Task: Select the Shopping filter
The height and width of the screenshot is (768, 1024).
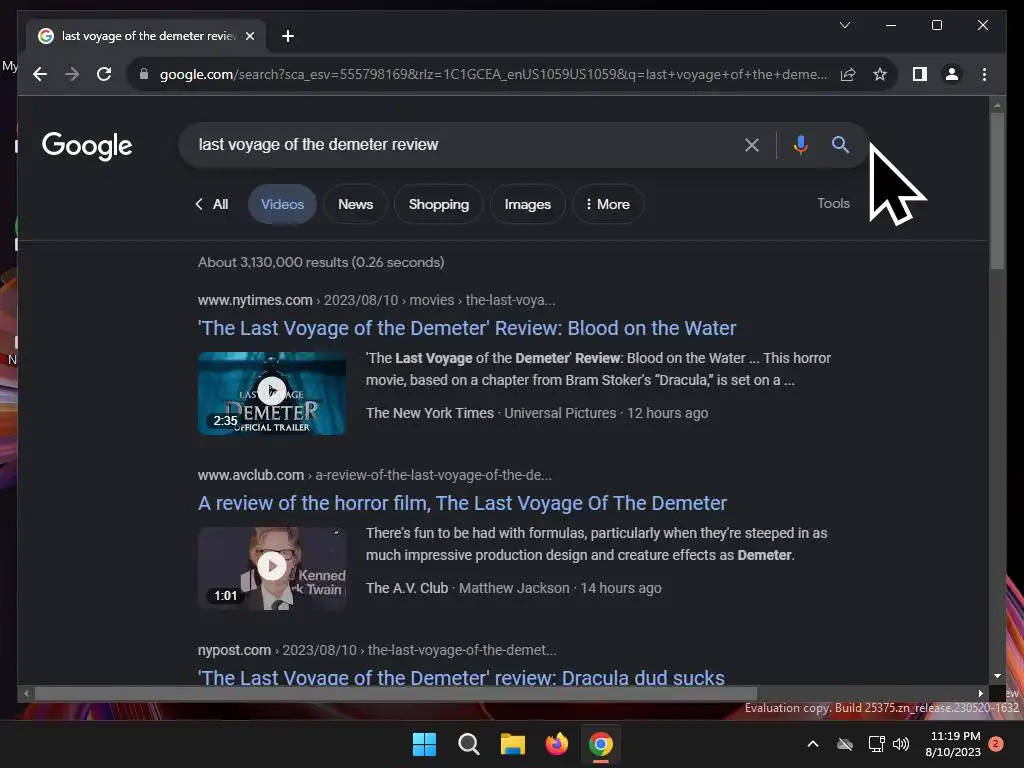Action: (439, 204)
